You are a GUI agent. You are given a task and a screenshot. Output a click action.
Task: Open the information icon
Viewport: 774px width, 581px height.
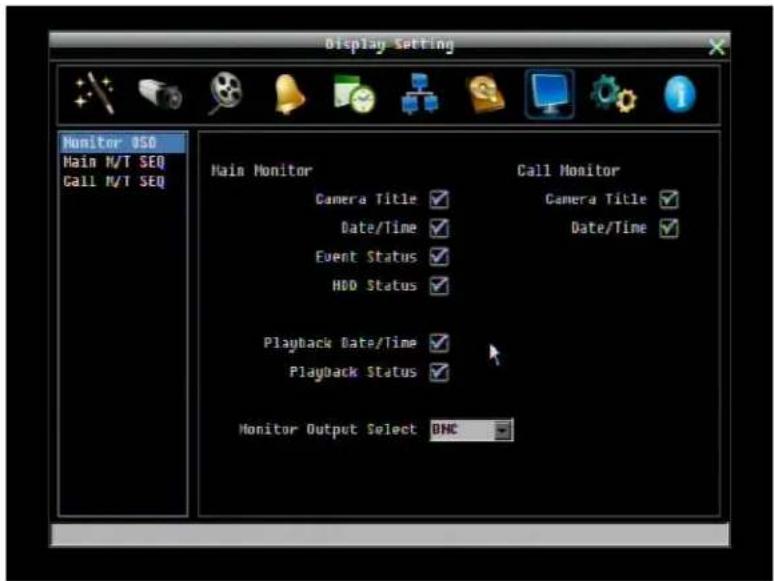[x=680, y=94]
